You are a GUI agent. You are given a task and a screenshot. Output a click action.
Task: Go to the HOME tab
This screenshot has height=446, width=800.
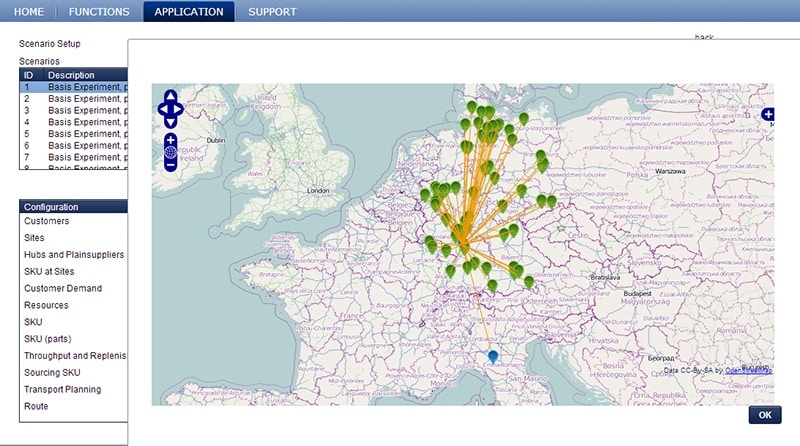click(x=29, y=12)
